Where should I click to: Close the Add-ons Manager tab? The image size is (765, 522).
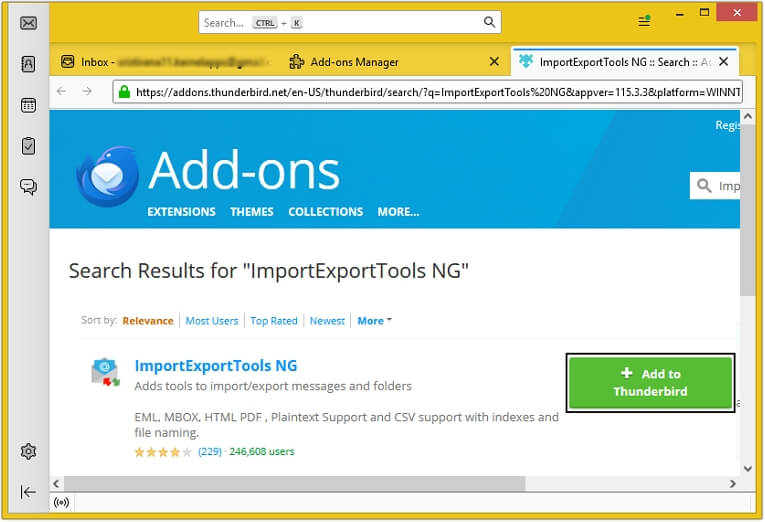pyautogui.click(x=493, y=62)
